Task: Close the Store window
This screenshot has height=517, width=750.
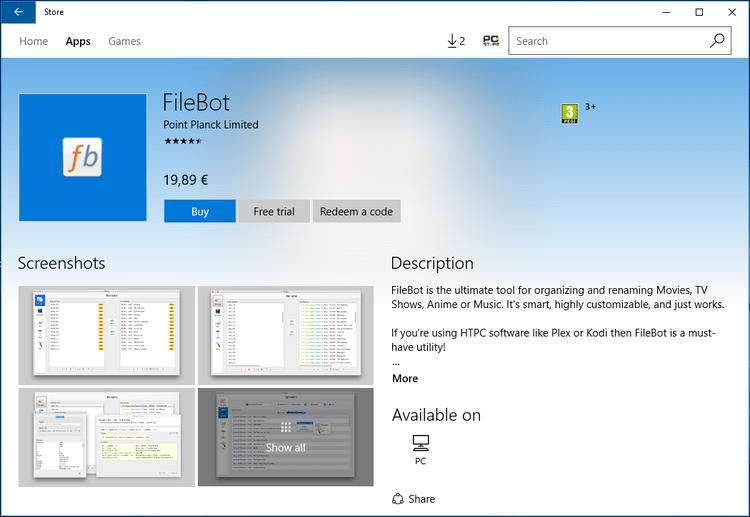Action: [x=732, y=12]
